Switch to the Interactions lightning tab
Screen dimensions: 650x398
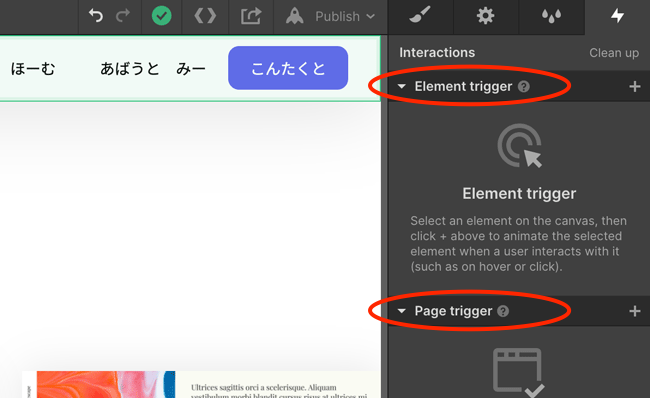point(617,16)
